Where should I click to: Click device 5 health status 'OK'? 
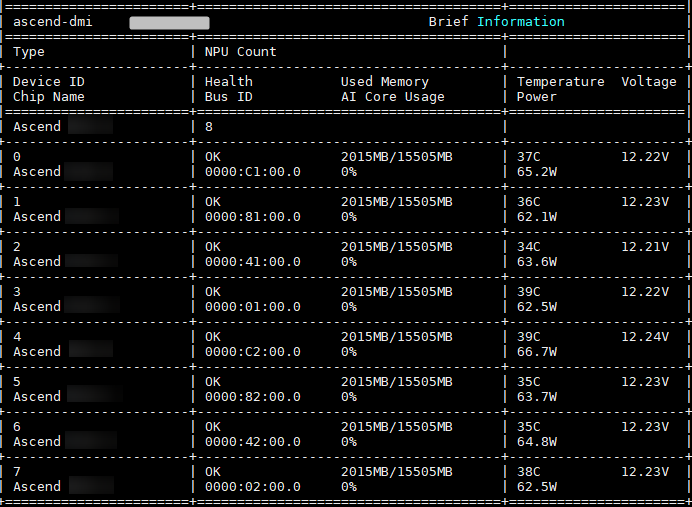[x=213, y=382]
